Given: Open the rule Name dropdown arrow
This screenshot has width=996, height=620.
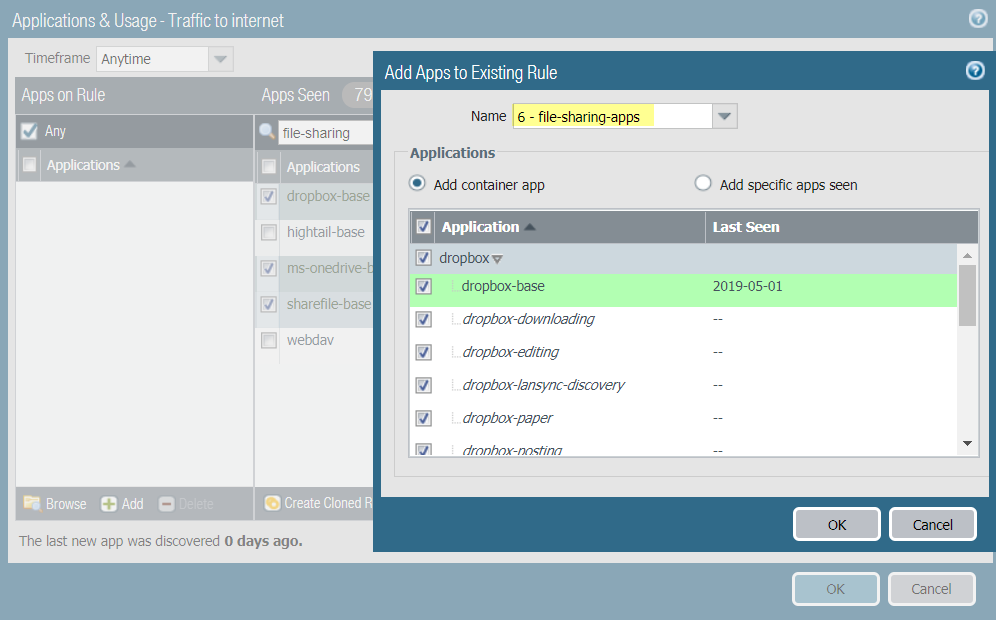Looking at the screenshot, I should pyautogui.click(x=724, y=116).
